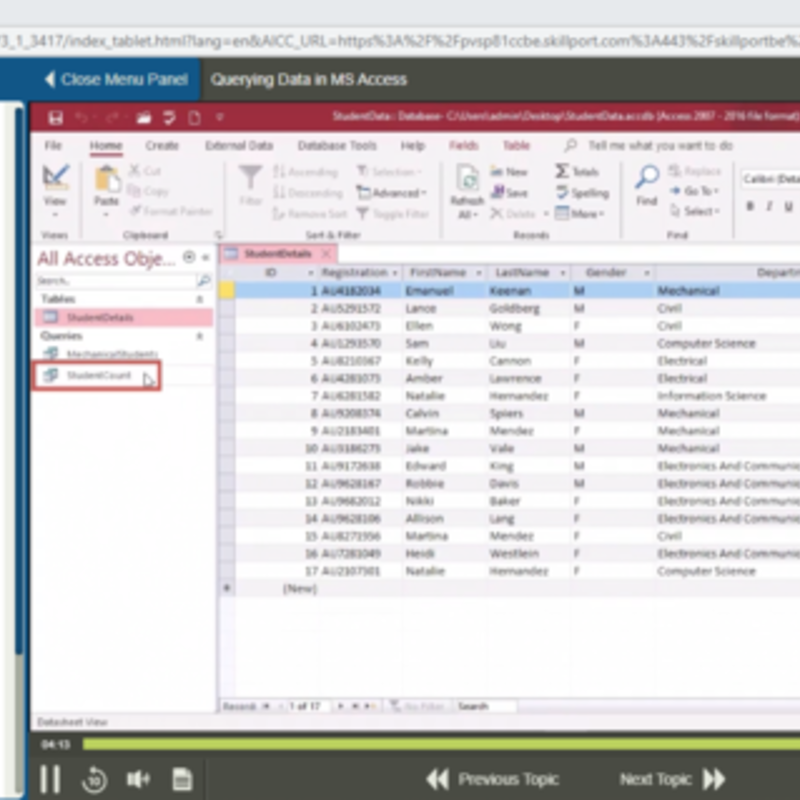This screenshot has height=800, width=800.
Task: Click the blank document icon in Quick Access Toolbar
Action: click(194, 118)
